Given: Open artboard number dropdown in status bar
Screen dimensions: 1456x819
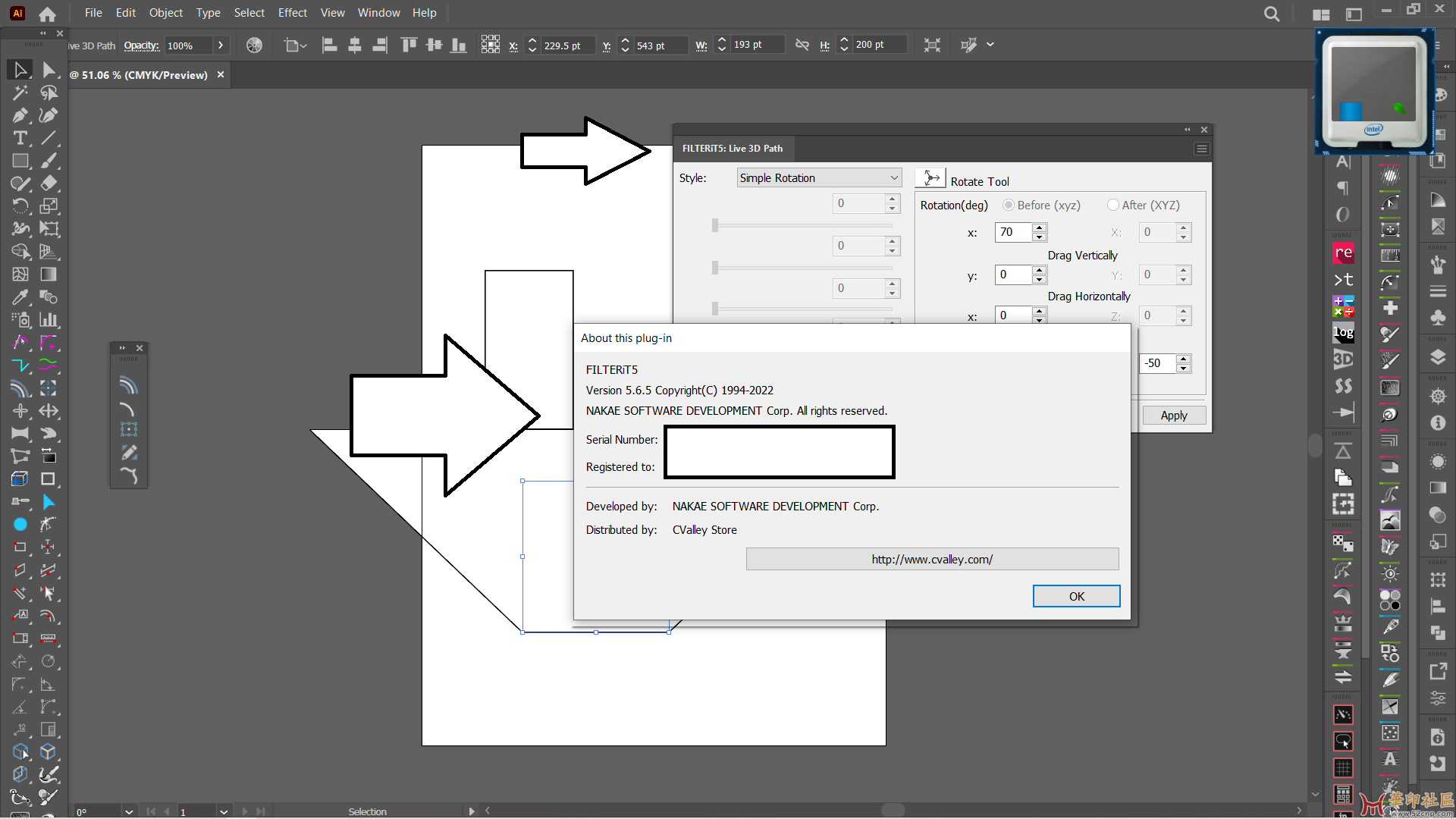Looking at the screenshot, I should coord(224,811).
